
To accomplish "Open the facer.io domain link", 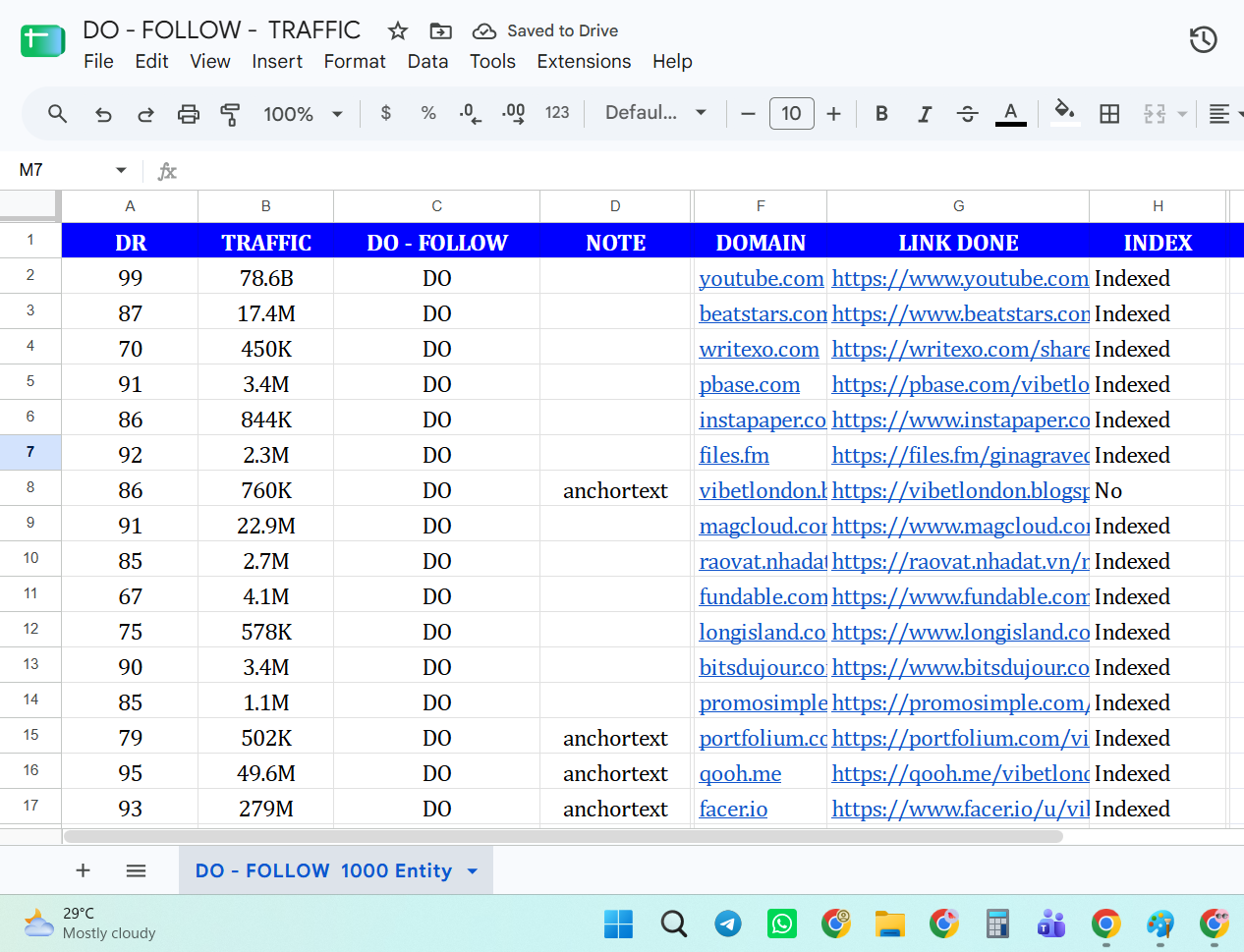I will point(733,809).
